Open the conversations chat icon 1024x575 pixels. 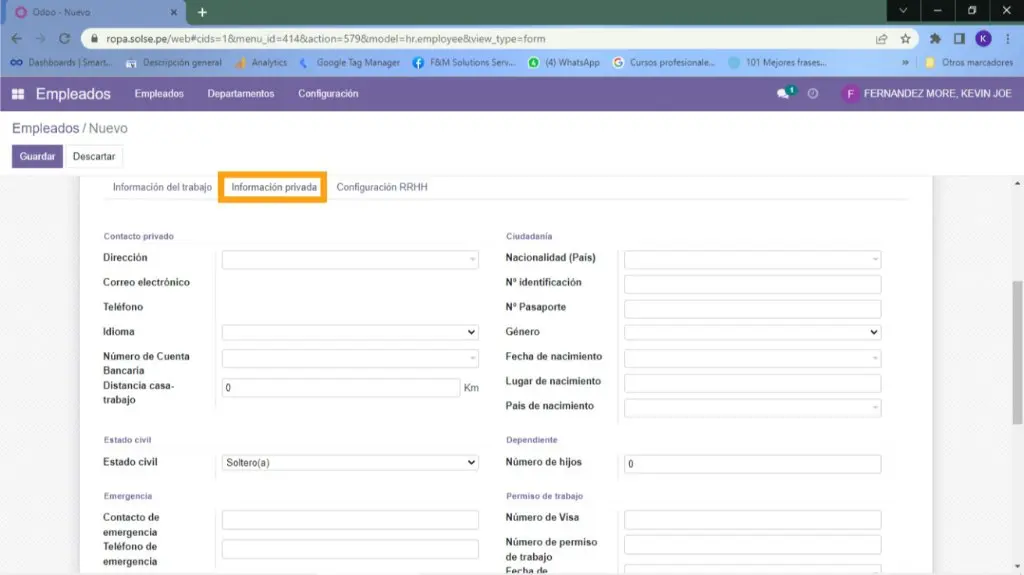pyautogui.click(x=783, y=94)
